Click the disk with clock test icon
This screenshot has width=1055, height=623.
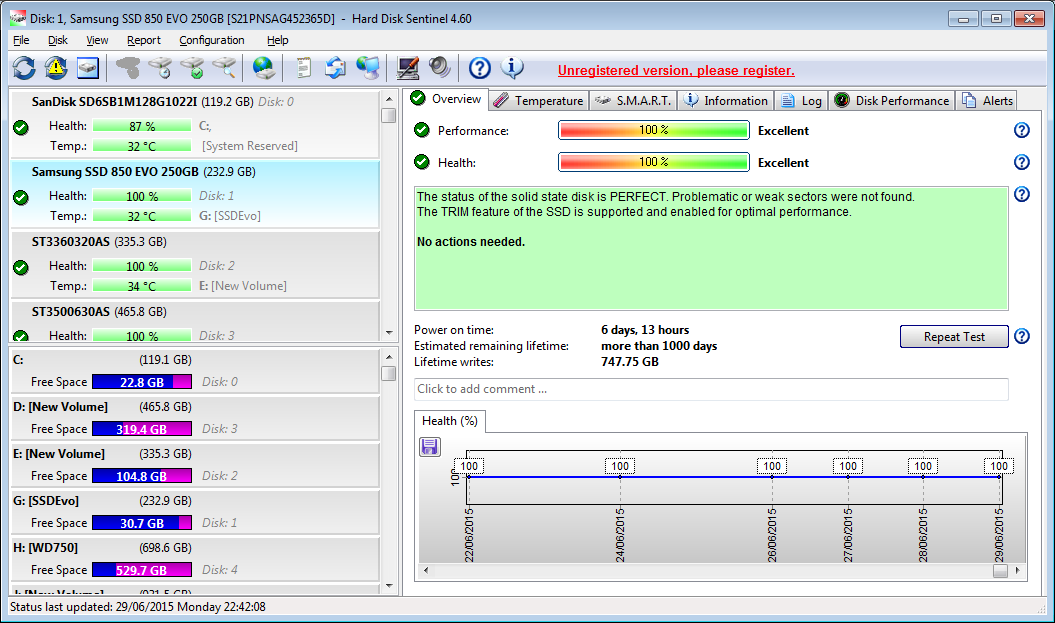(160, 68)
